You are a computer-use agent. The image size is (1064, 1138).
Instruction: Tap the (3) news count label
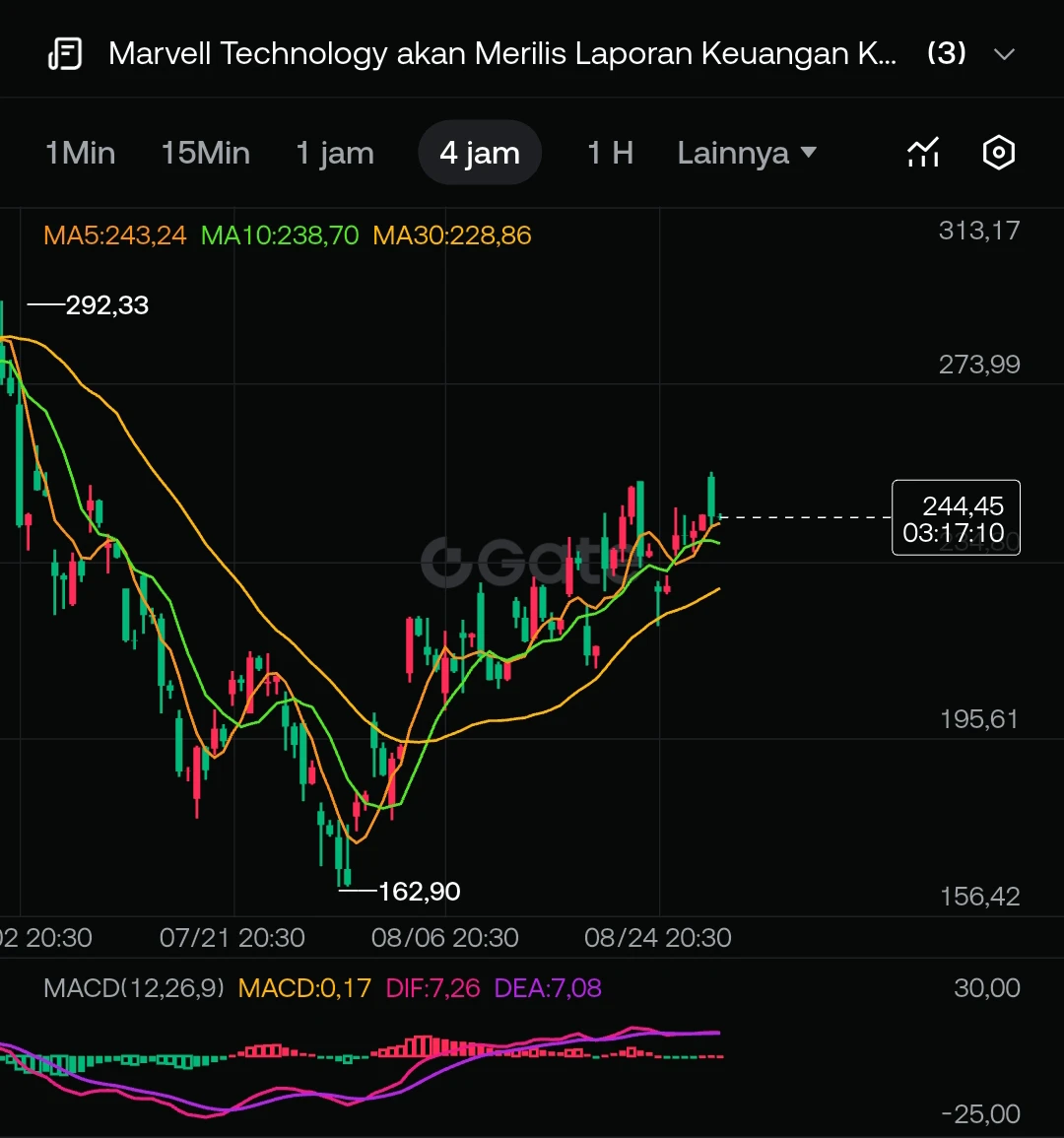[x=947, y=53]
